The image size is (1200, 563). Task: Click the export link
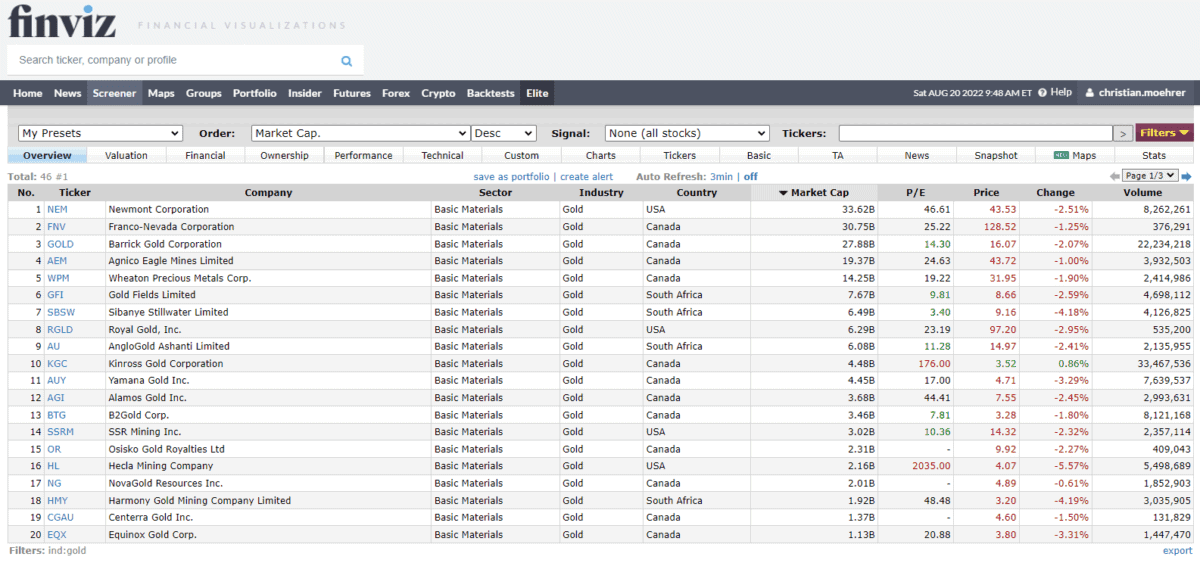click(1177, 550)
